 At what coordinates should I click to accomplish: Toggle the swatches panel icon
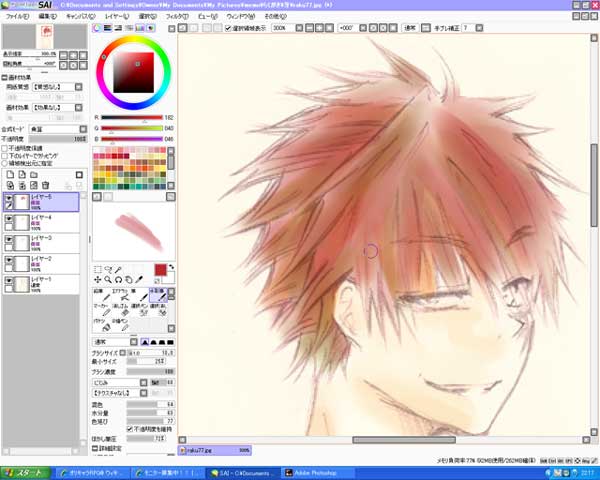(x=140, y=28)
